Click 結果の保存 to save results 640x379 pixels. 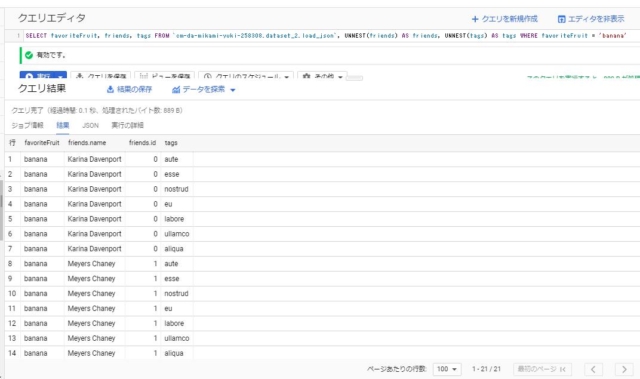pos(129,89)
